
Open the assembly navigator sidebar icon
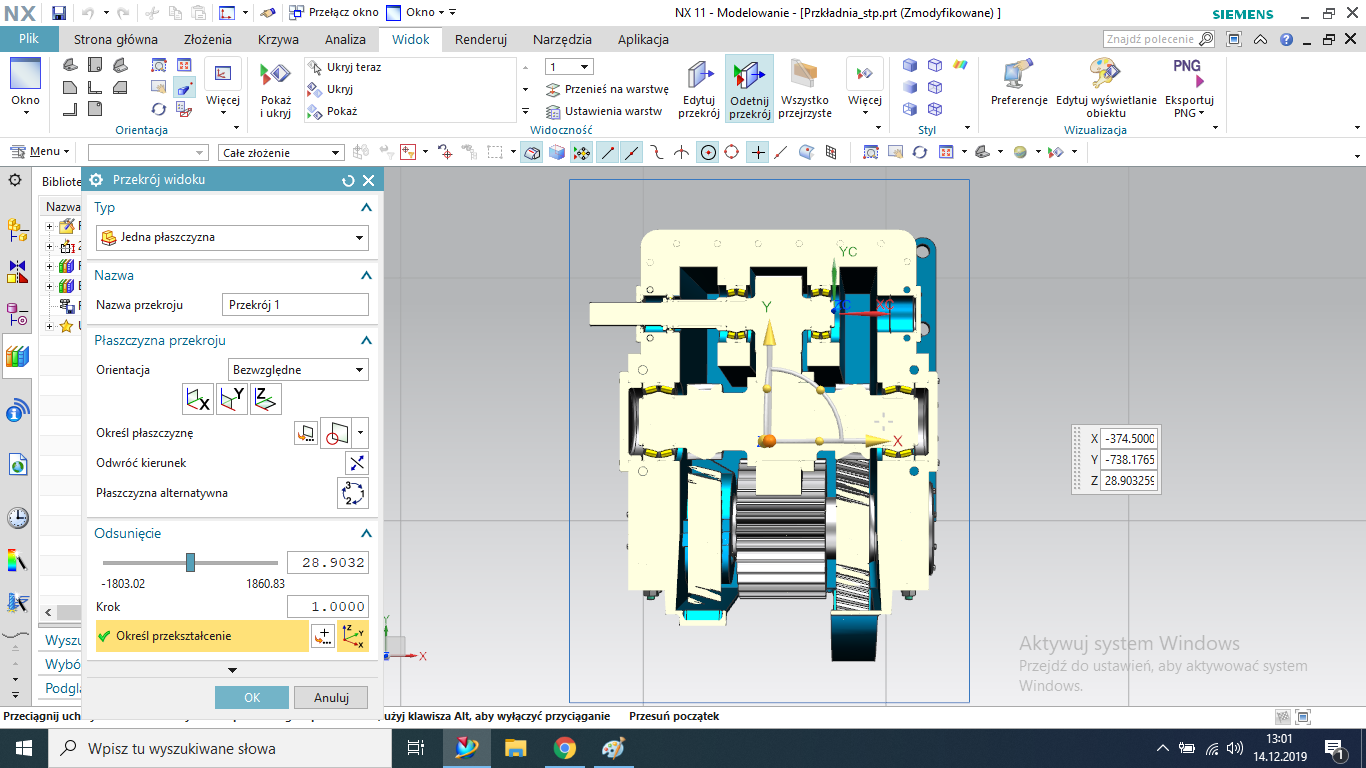[17, 229]
